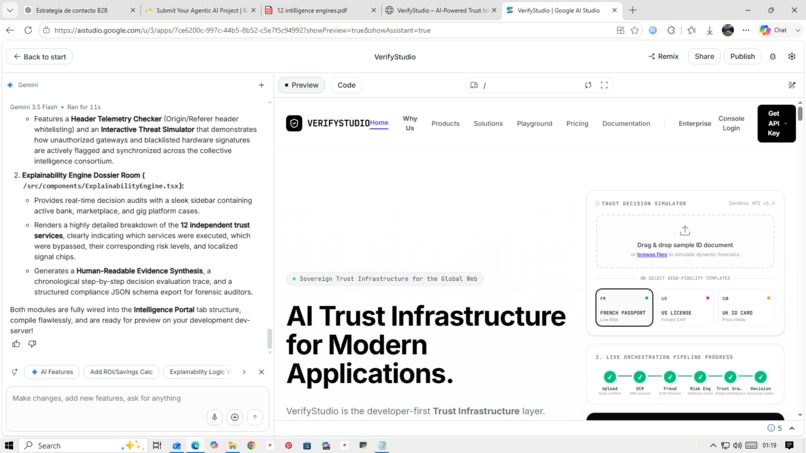Open the Solutions nav item
Viewport: 806px width, 453px height.
(x=488, y=123)
